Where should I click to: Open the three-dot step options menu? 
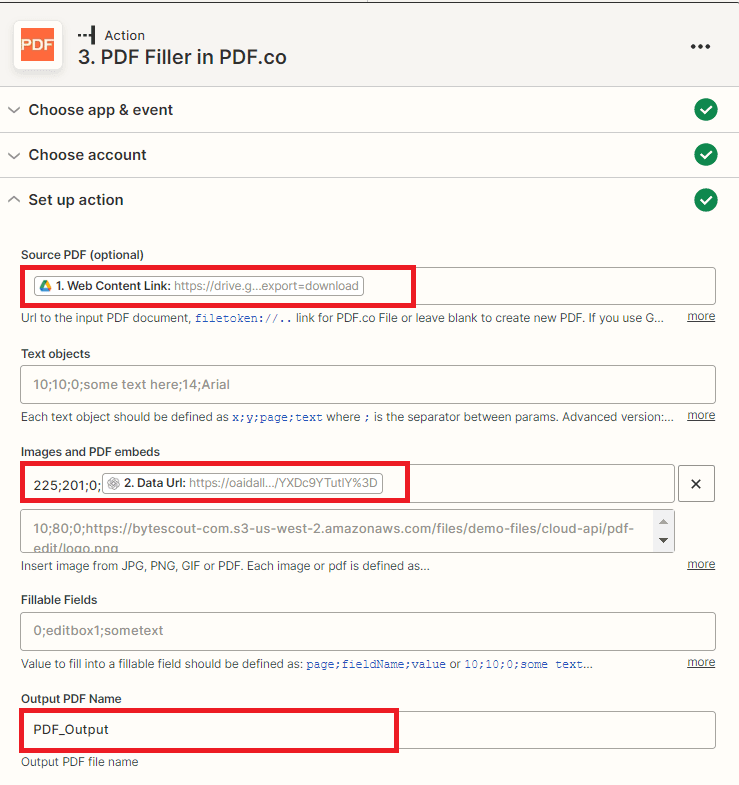click(700, 46)
